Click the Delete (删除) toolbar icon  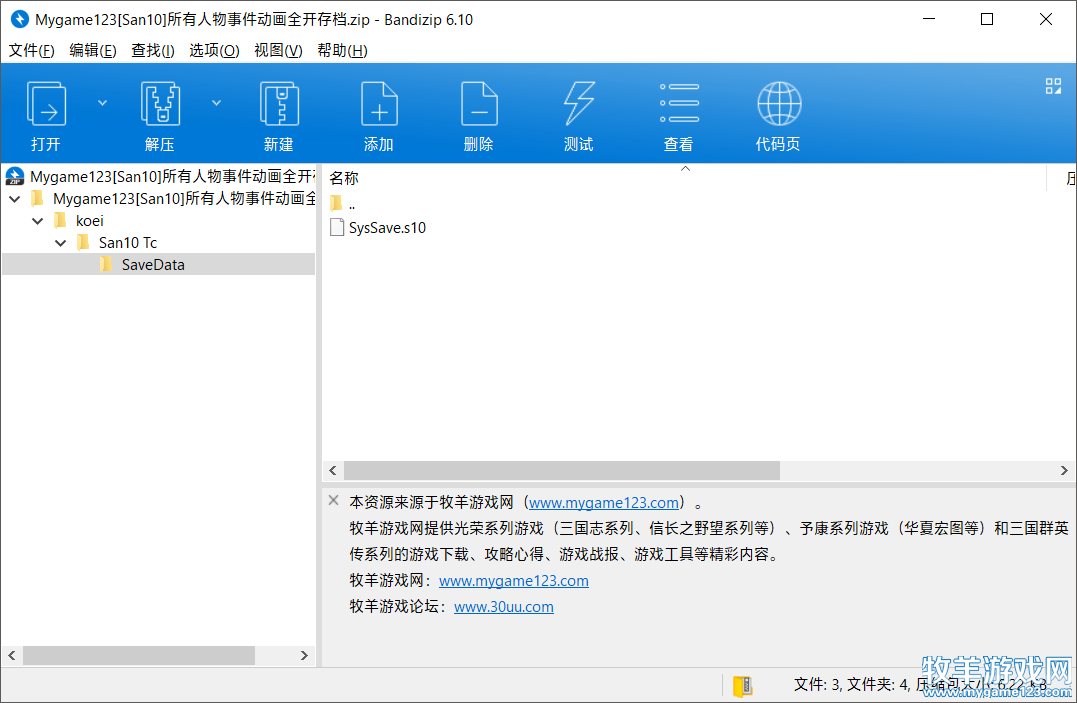click(x=479, y=104)
